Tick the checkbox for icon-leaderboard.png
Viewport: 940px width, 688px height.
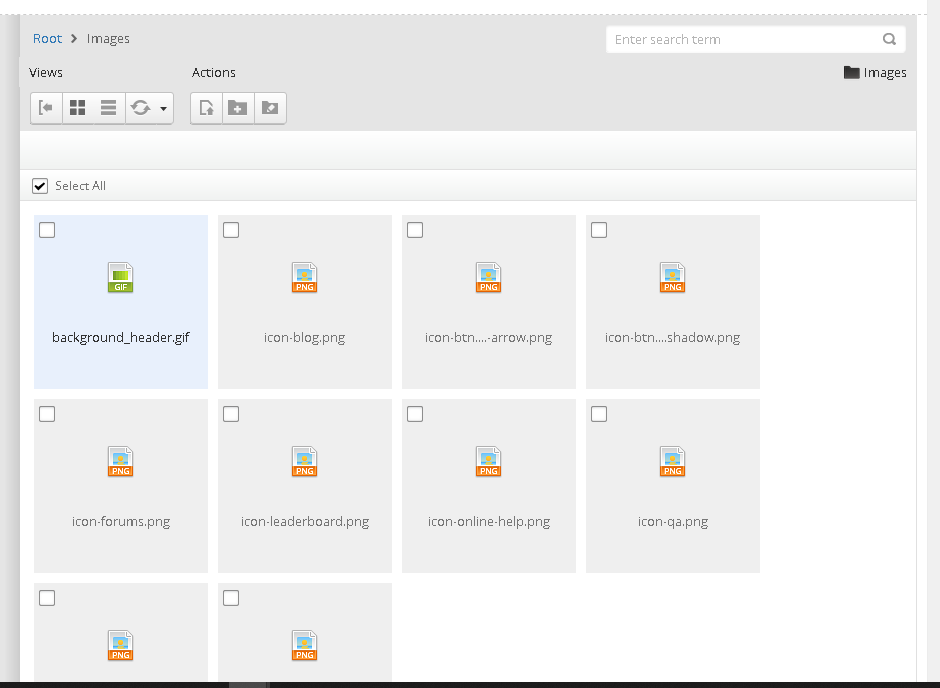click(x=231, y=414)
